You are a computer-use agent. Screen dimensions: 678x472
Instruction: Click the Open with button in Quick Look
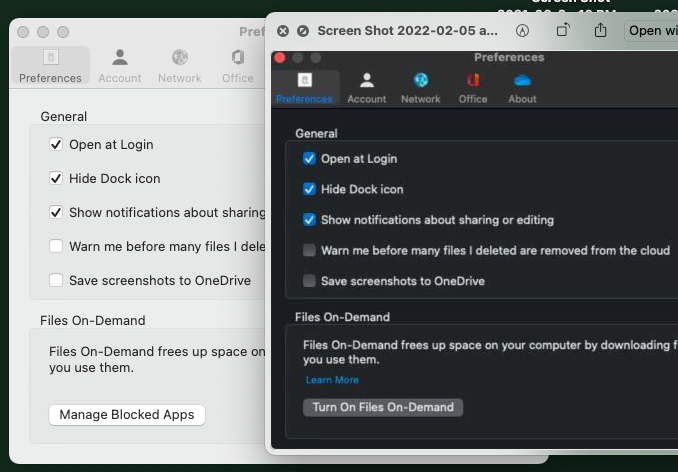pyautogui.click(x=651, y=31)
